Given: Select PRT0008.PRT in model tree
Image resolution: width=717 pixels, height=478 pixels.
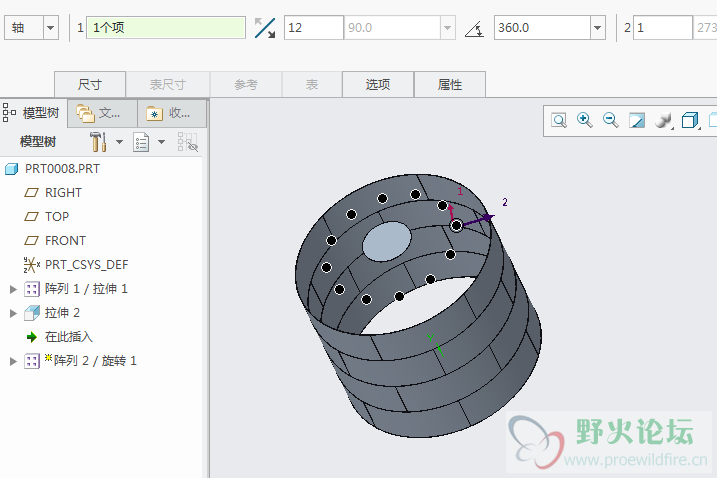Looking at the screenshot, I should tap(62, 169).
